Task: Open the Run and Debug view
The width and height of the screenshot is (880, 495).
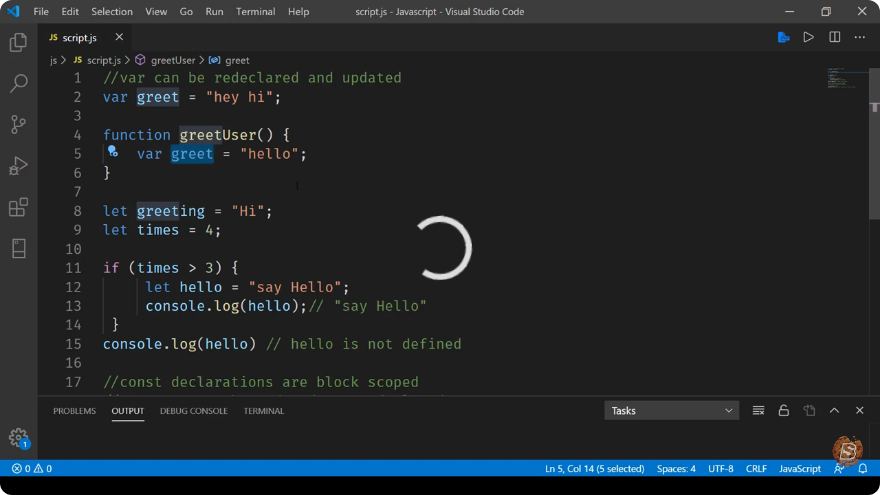Action: click(18, 166)
